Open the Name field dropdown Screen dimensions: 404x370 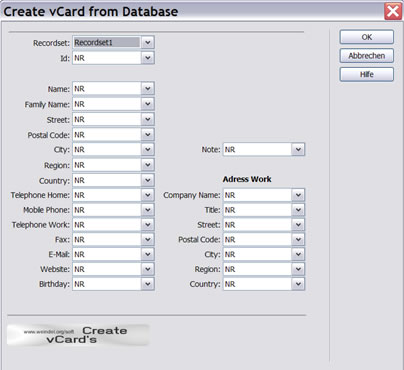(x=113, y=89)
